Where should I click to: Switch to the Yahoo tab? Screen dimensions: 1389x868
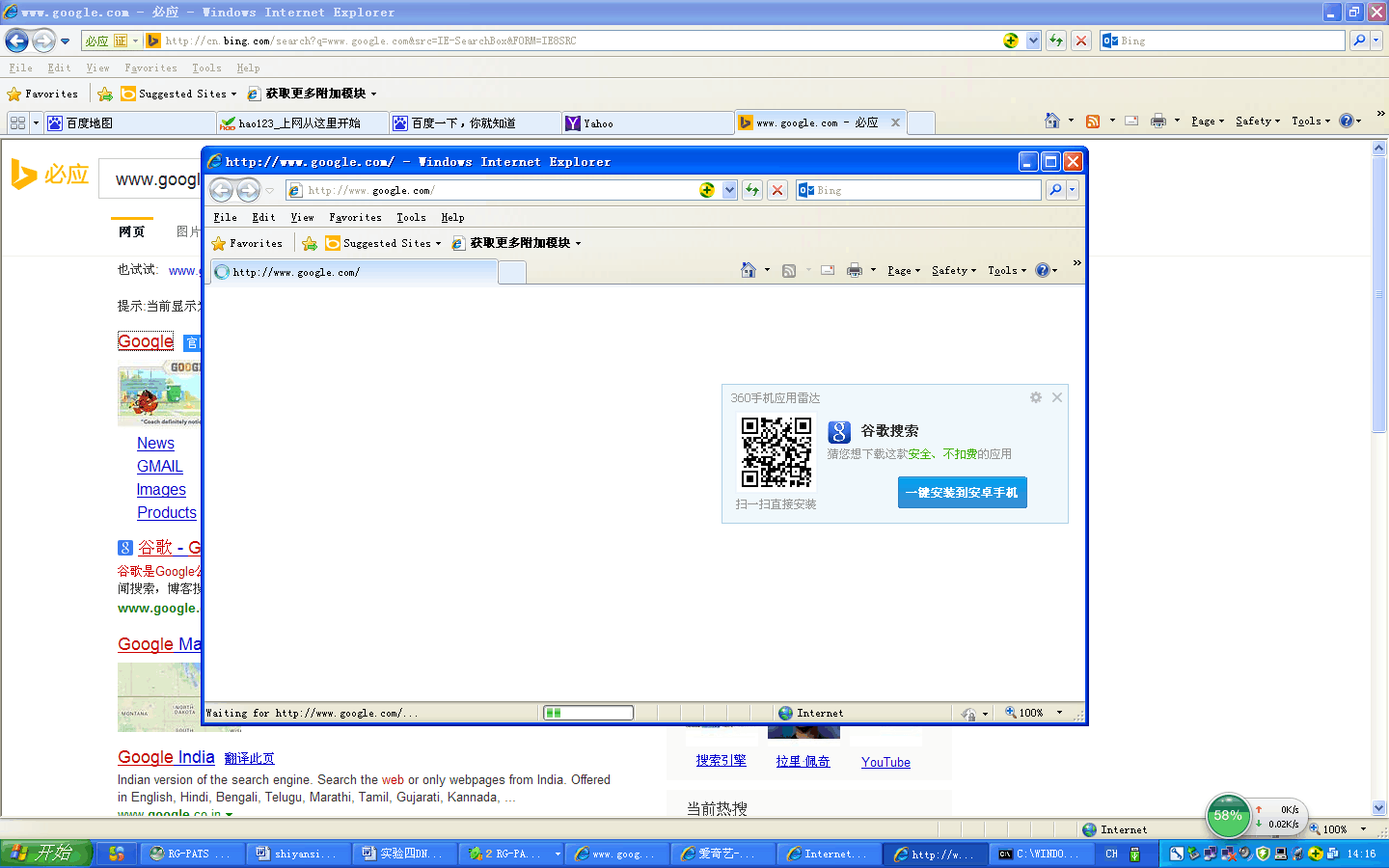[x=646, y=123]
